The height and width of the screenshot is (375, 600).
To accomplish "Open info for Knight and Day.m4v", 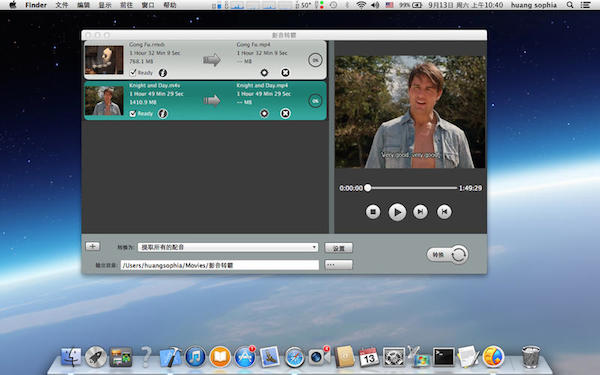I will (x=163, y=113).
